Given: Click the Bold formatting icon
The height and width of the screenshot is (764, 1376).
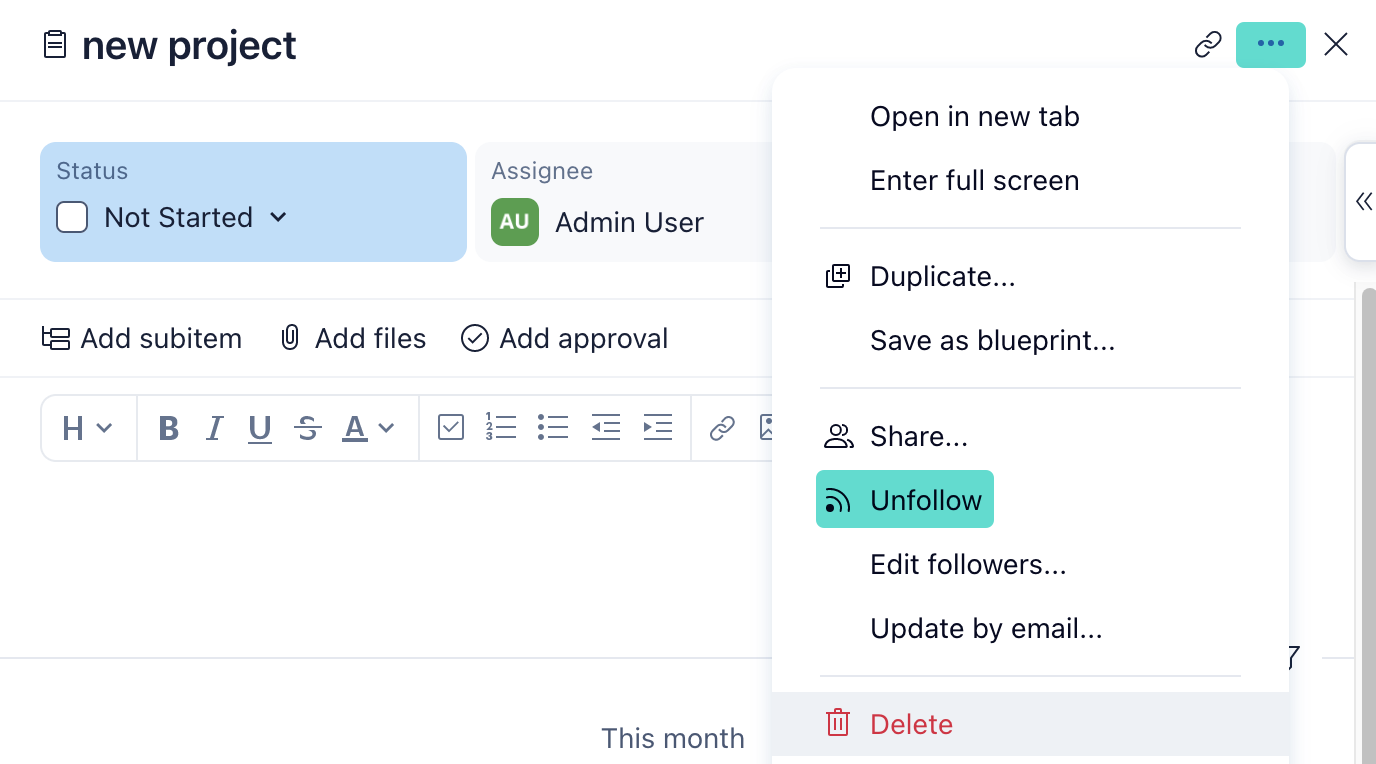Looking at the screenshot, I should [169, 429].
